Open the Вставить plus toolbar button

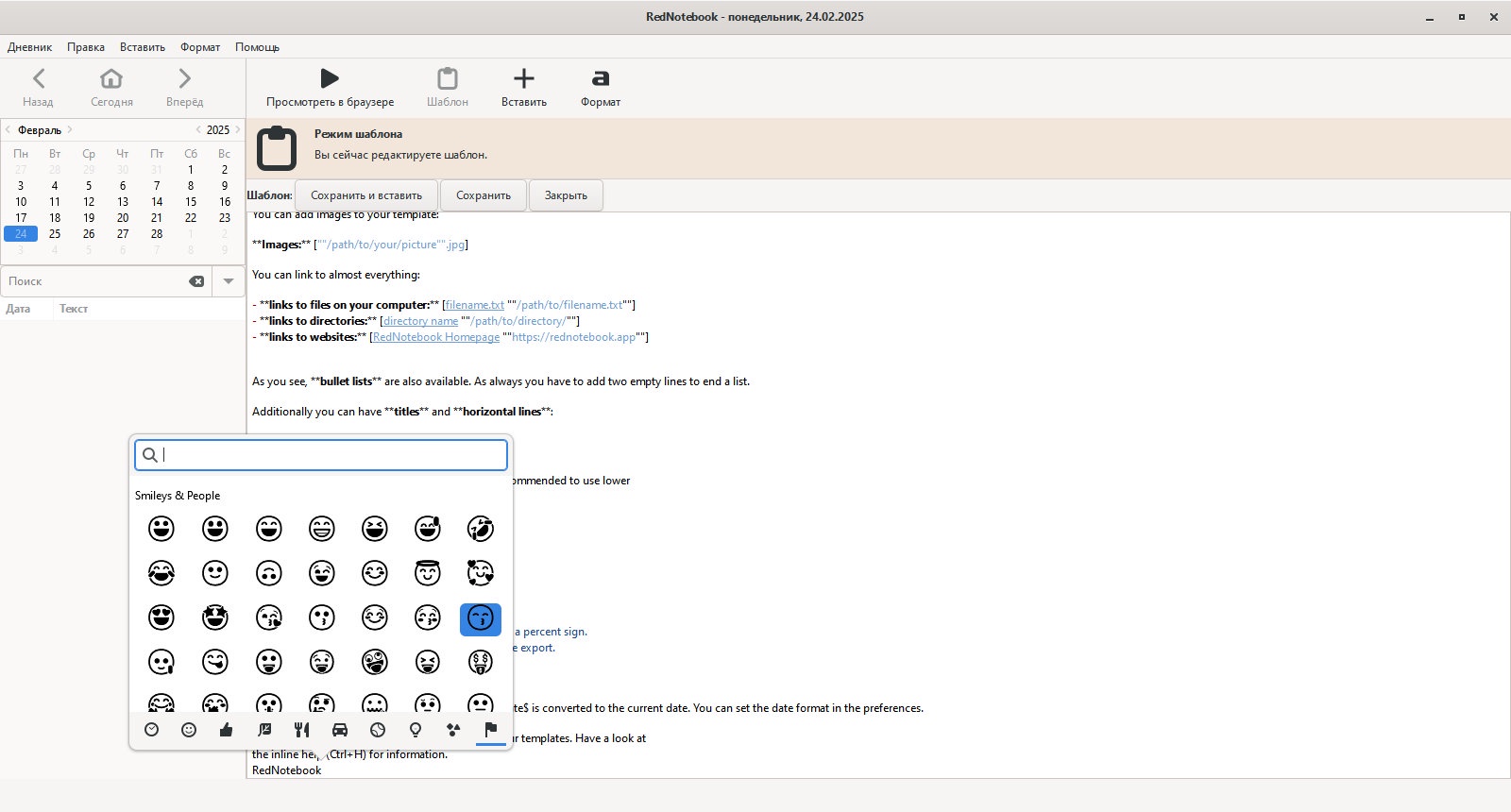pos(524,87)
